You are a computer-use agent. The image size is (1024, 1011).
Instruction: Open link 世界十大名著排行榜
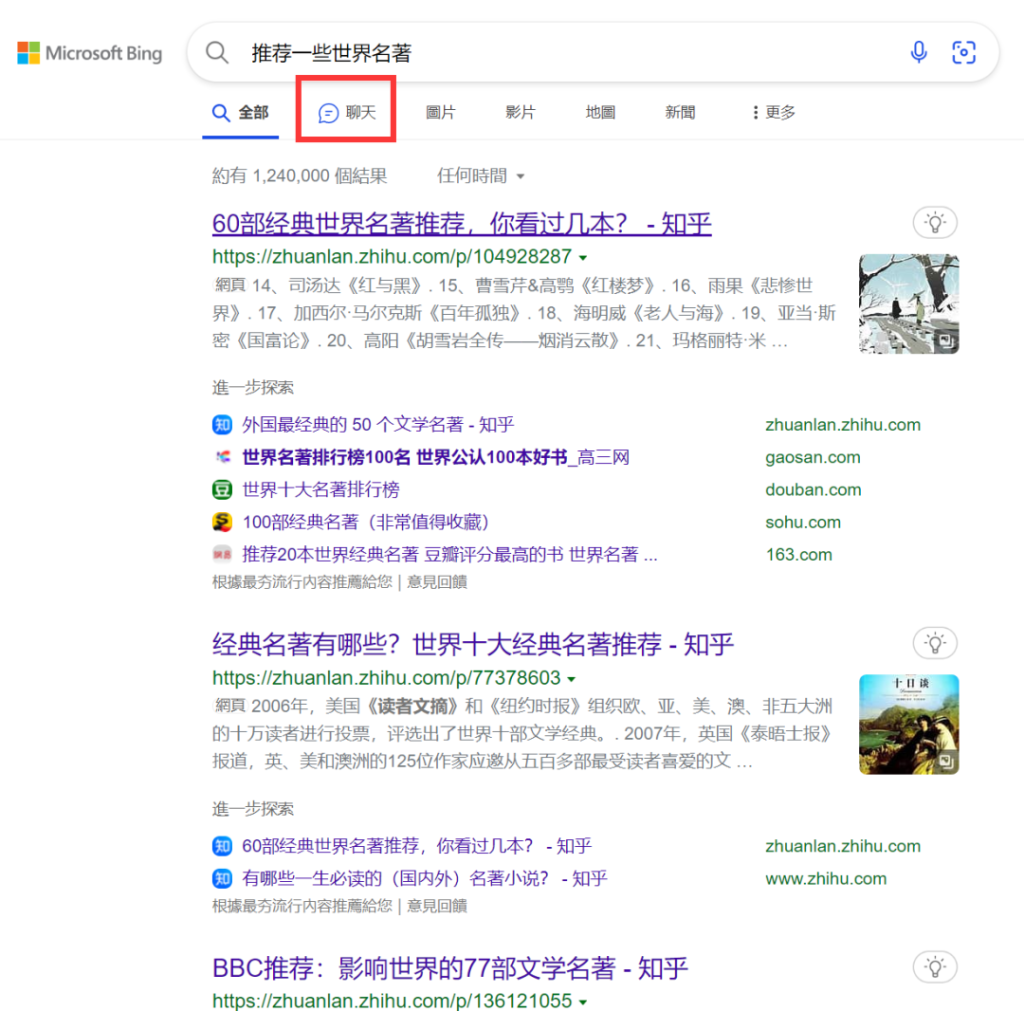pos(321,490)
